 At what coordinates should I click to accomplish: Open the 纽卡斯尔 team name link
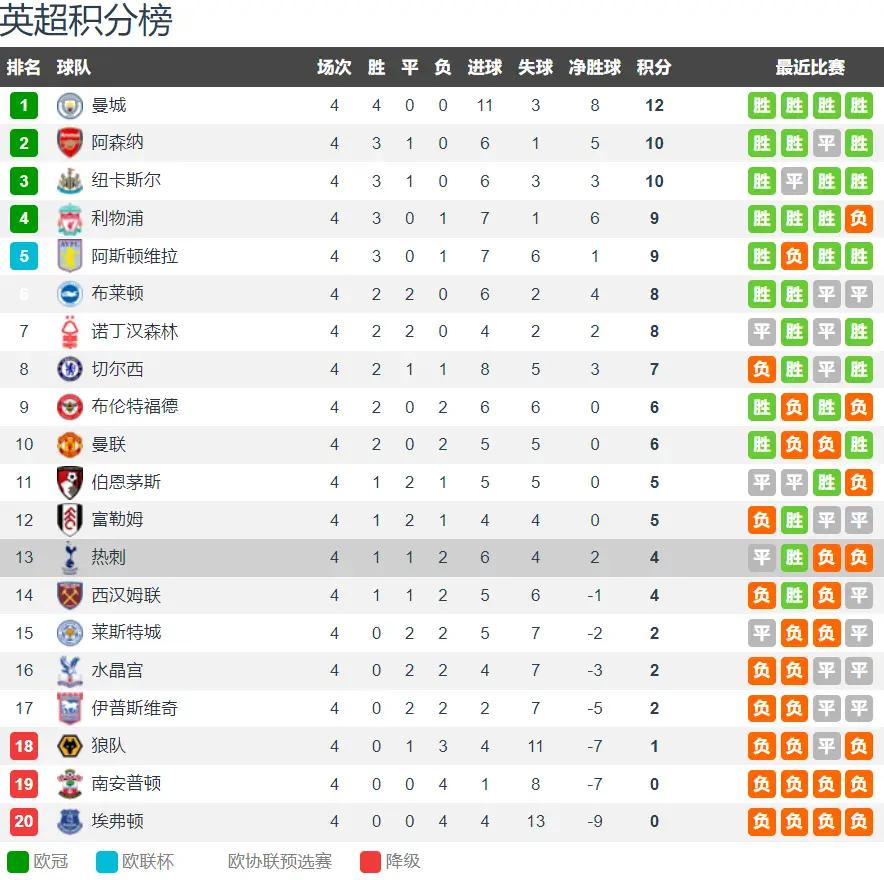(x=126, y=180)
